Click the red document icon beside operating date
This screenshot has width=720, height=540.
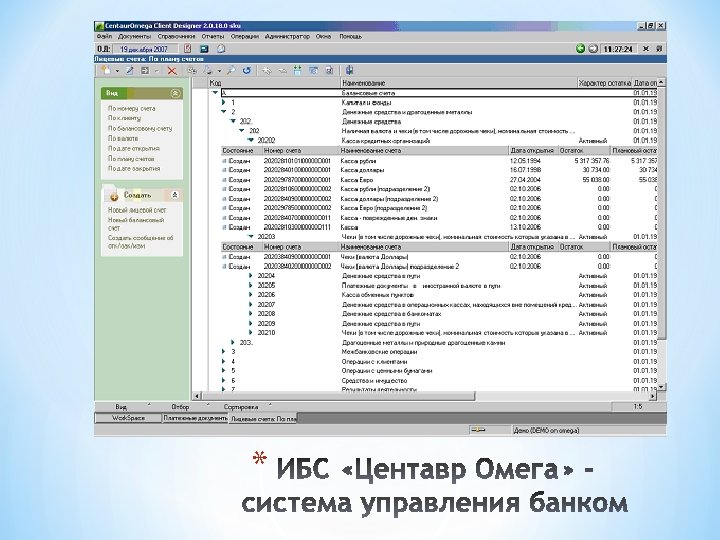click(187, 48)
